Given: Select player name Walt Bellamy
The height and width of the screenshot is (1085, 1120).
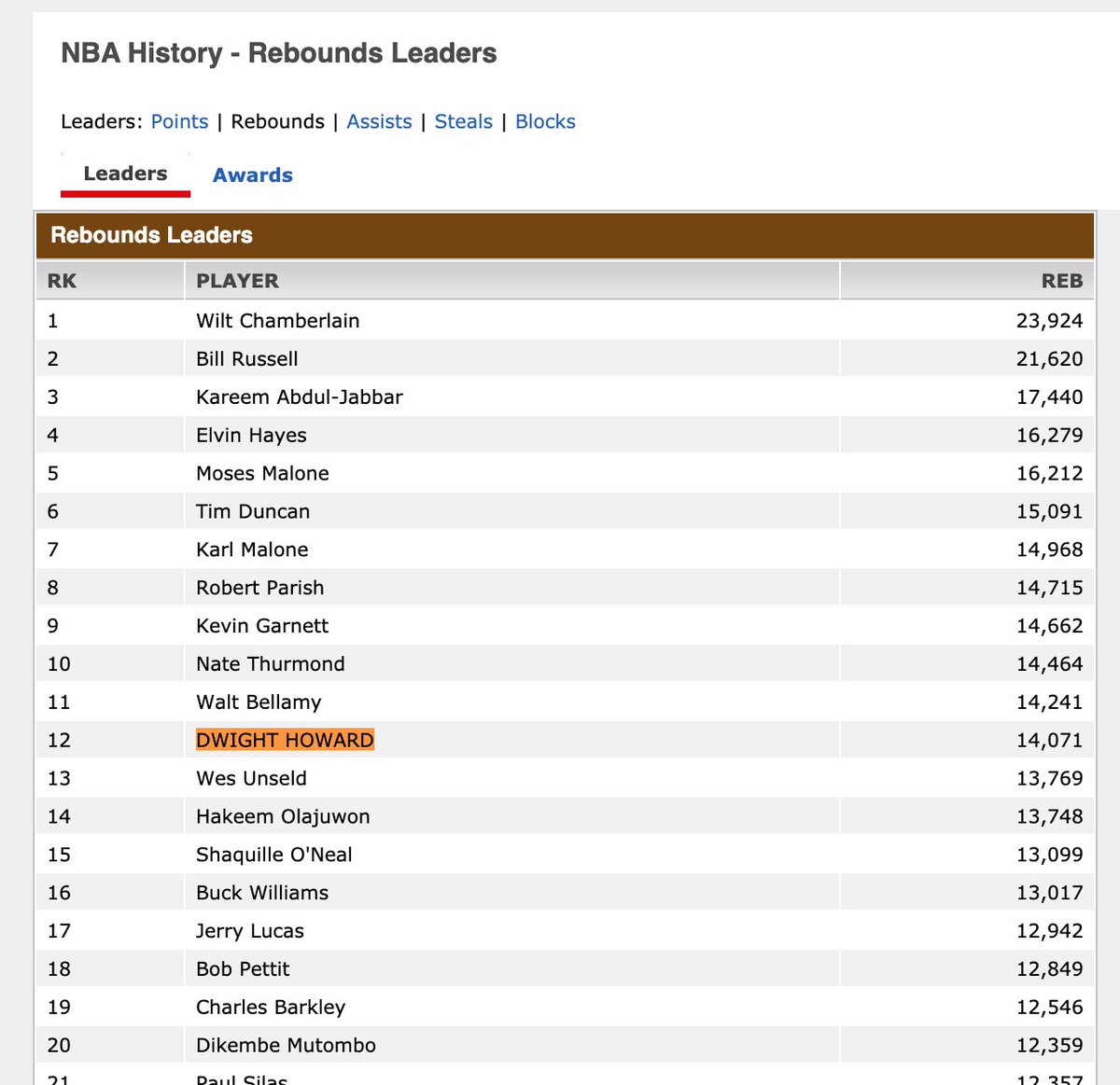Looking at the screenshot, I should click(259, 702).
